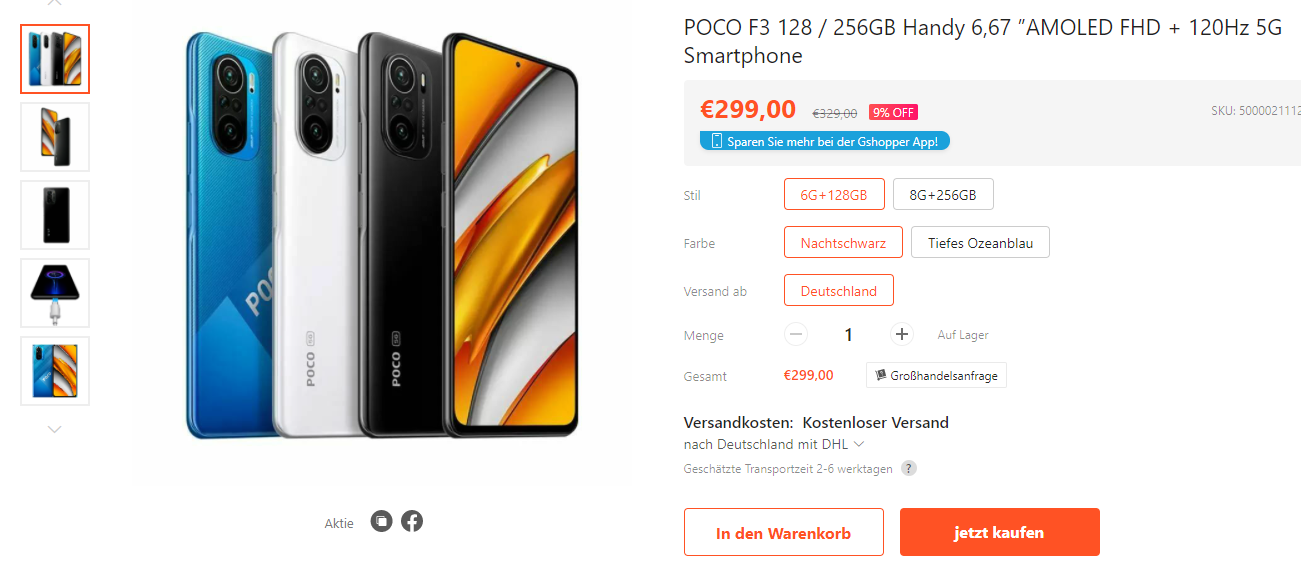
Task: Select Deutschland as shipping origin
Action: tap(838, 290)
